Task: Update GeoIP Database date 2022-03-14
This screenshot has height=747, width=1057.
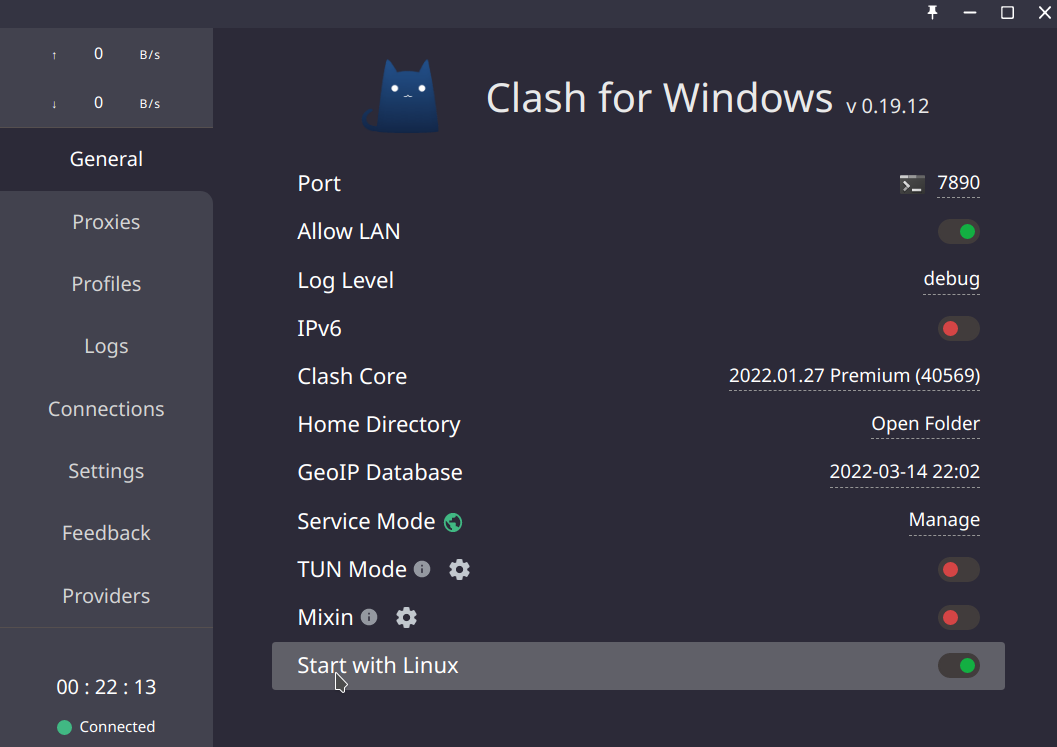Action: coord(905,471)
